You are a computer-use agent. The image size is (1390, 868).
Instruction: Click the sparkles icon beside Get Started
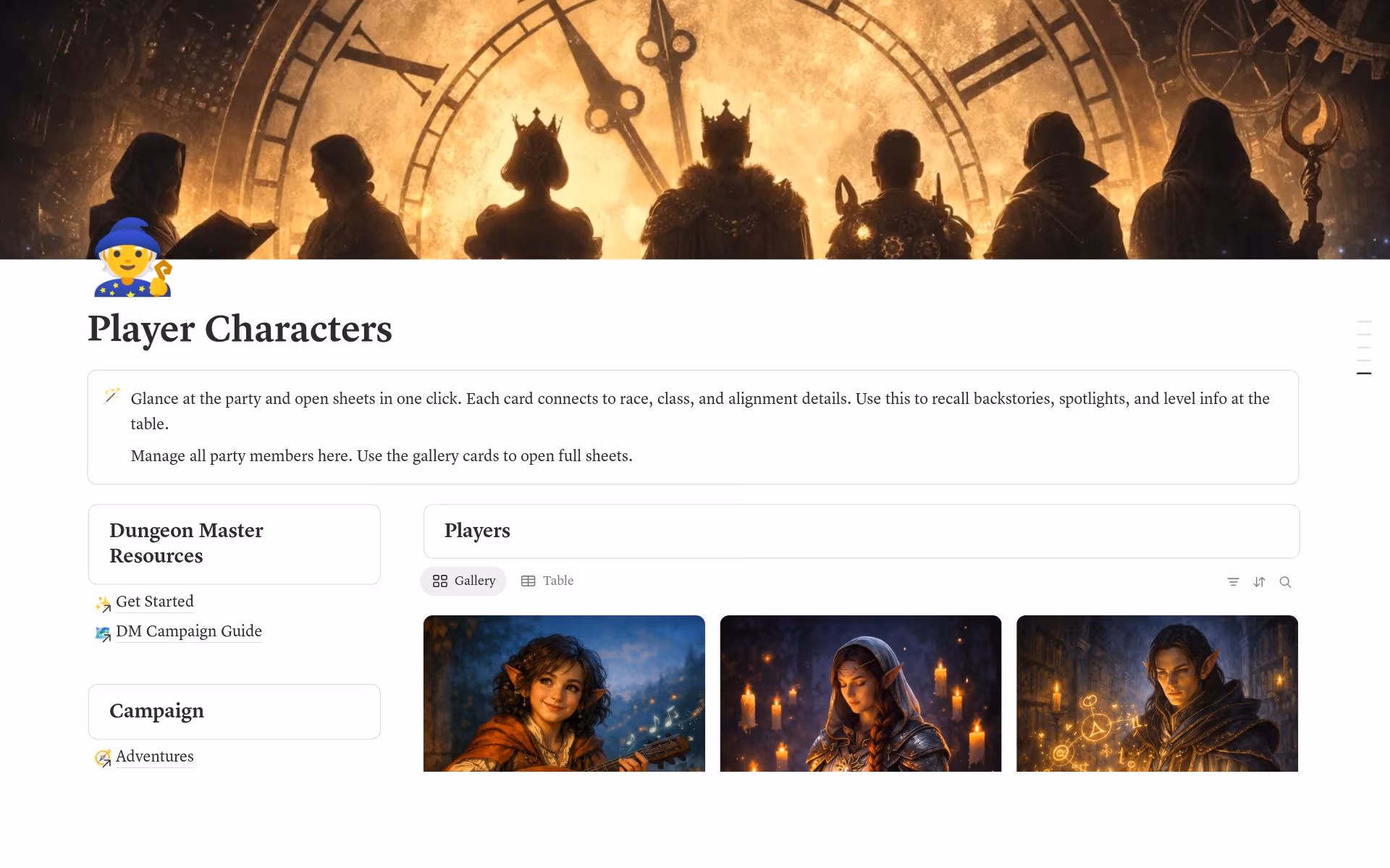(x=103, y=603)
